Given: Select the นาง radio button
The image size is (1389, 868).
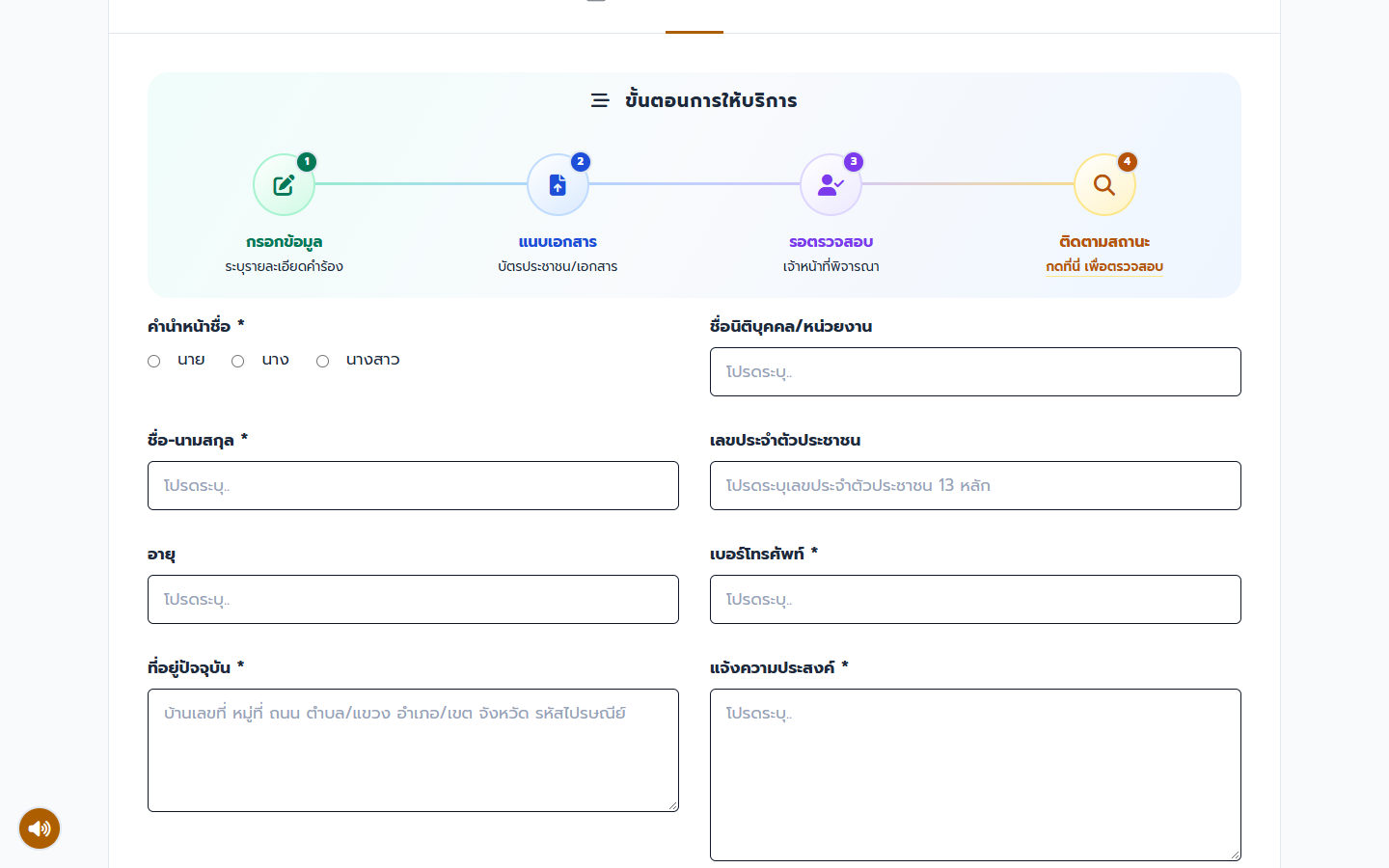Looking at the screenshot, I should tap(237, 361).
